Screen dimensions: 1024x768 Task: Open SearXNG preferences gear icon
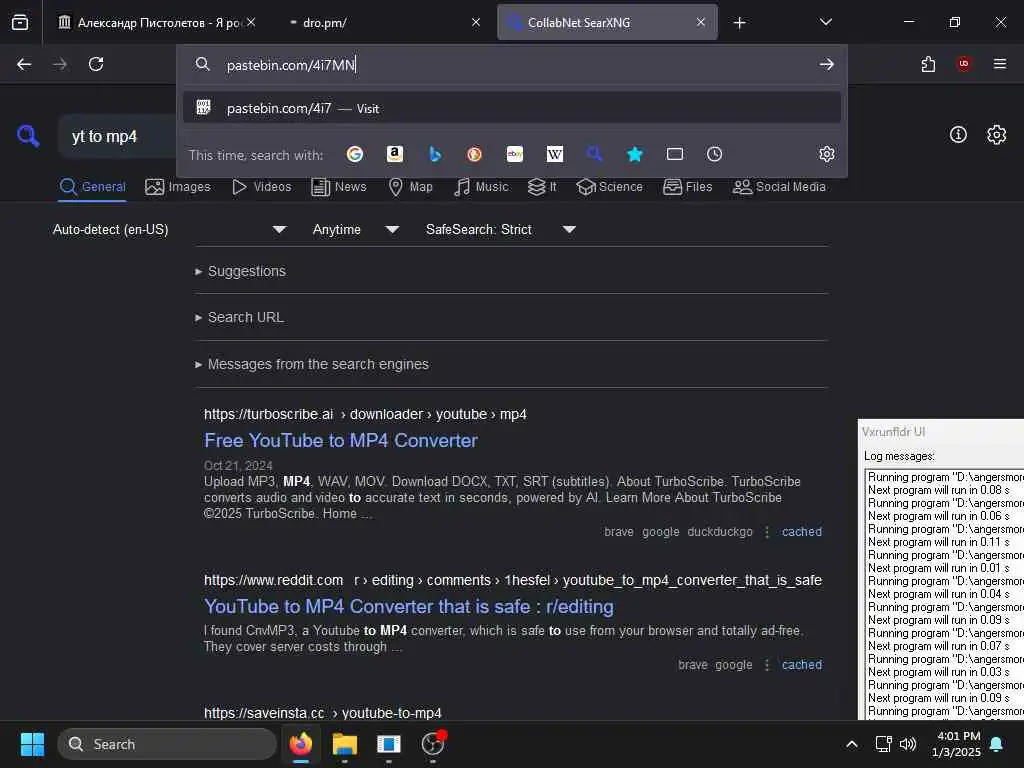point(997,135)
